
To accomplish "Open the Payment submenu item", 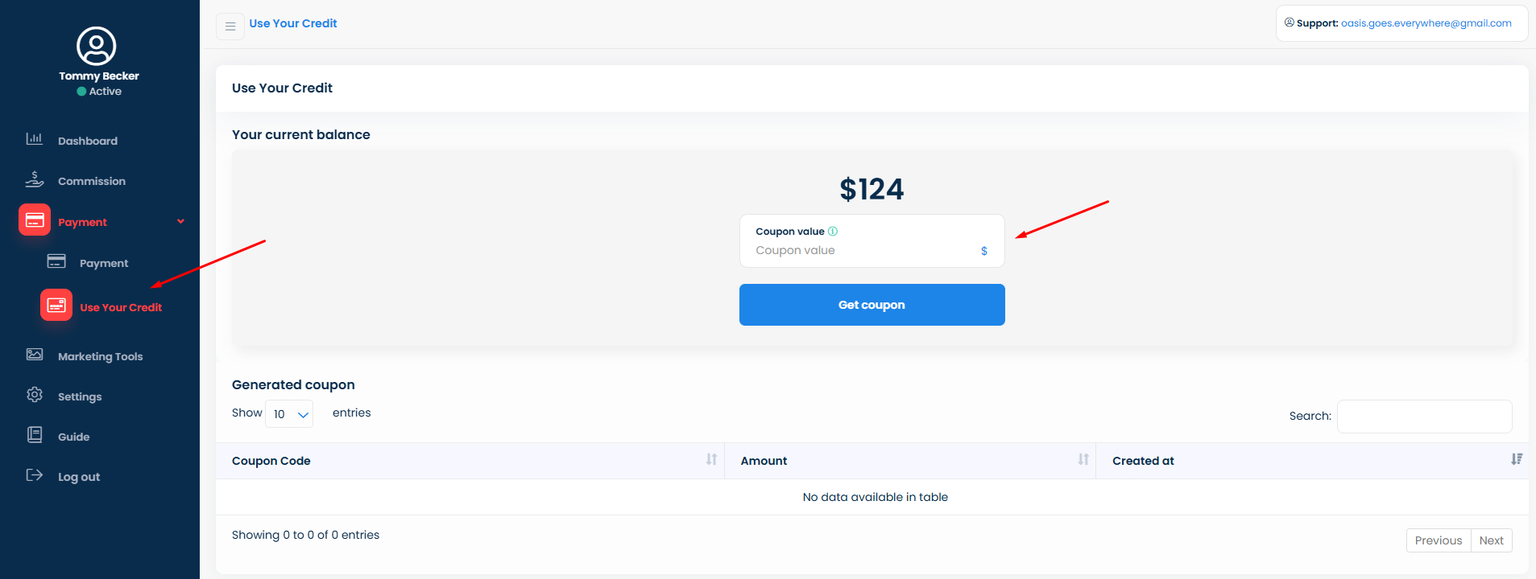I will coord(104,263).
